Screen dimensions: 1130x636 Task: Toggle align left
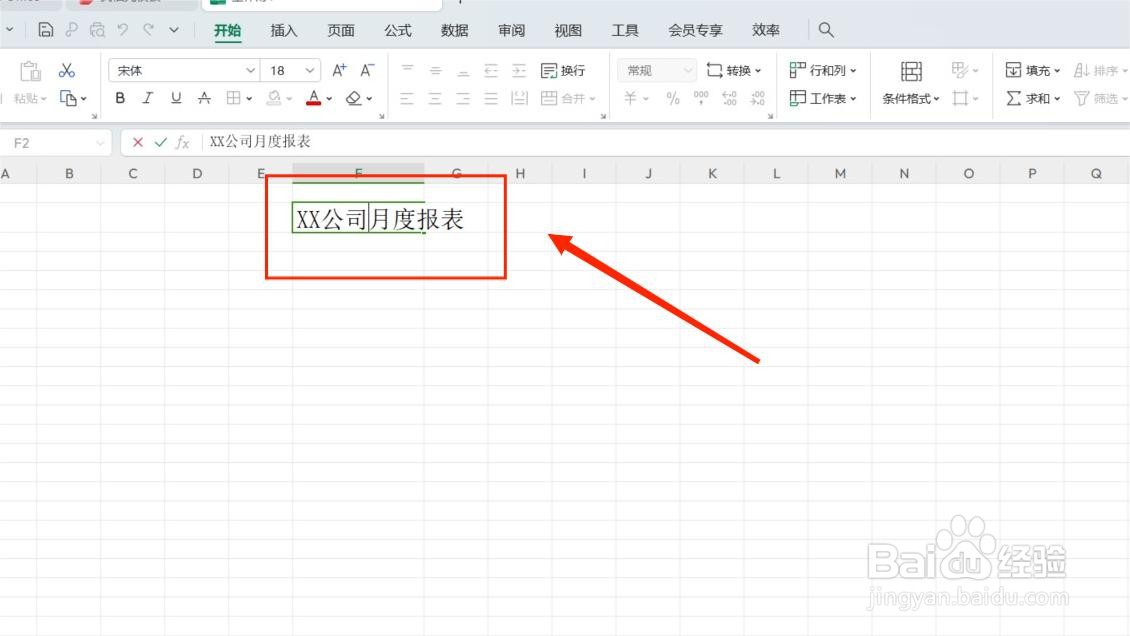pyautogui.click(x=407, y=98)
